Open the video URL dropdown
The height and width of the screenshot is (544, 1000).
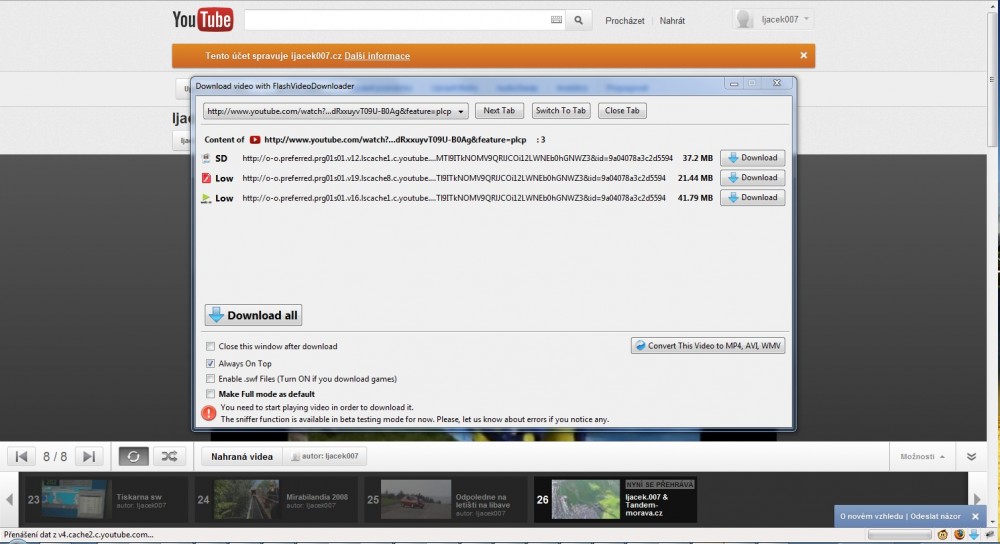[x=461, y=111]
